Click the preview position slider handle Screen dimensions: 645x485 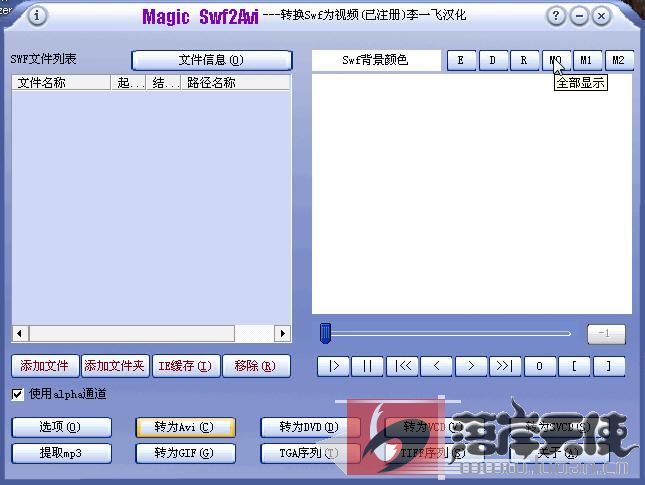pos(325,333)
